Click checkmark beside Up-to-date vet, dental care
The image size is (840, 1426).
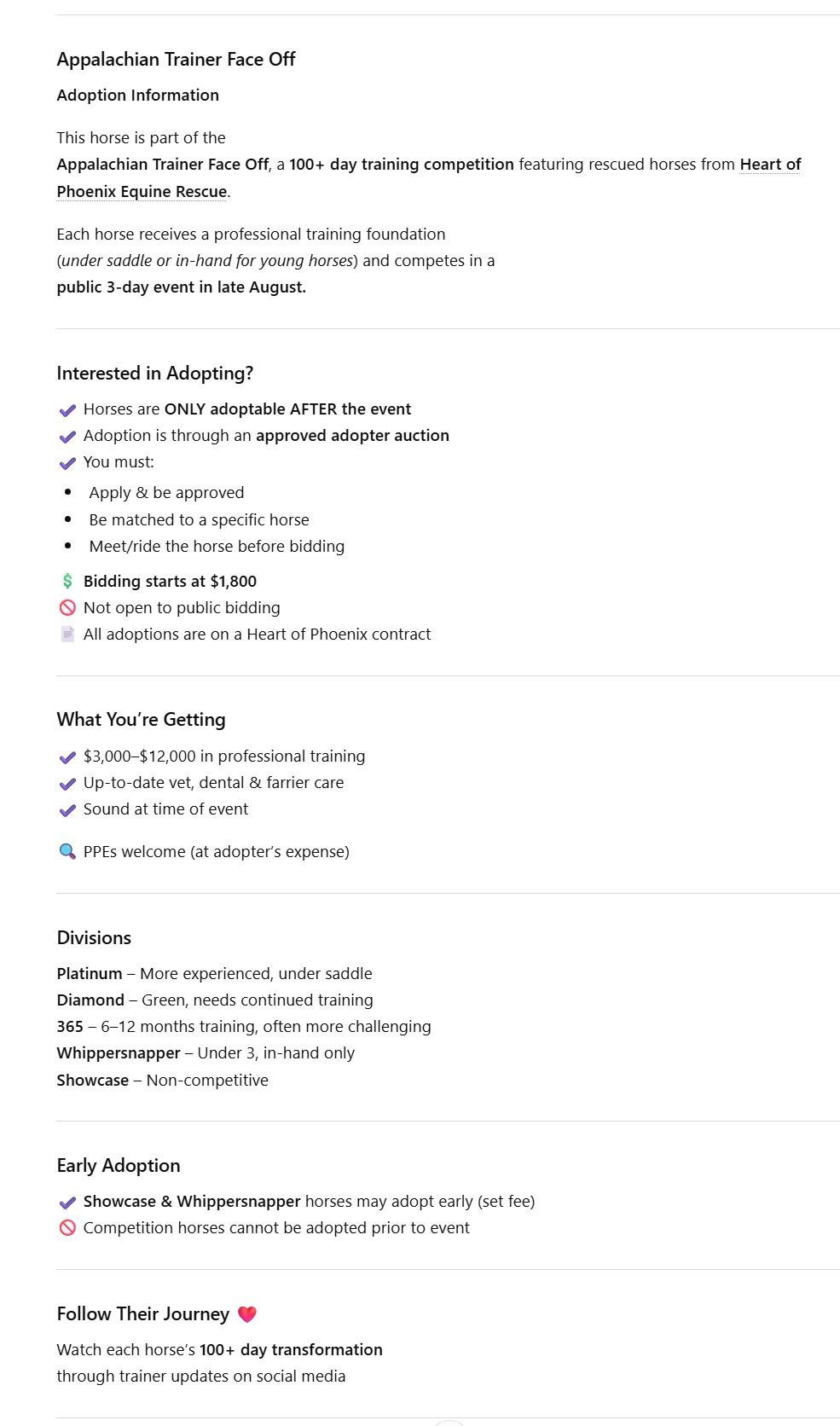pos(67,784)
